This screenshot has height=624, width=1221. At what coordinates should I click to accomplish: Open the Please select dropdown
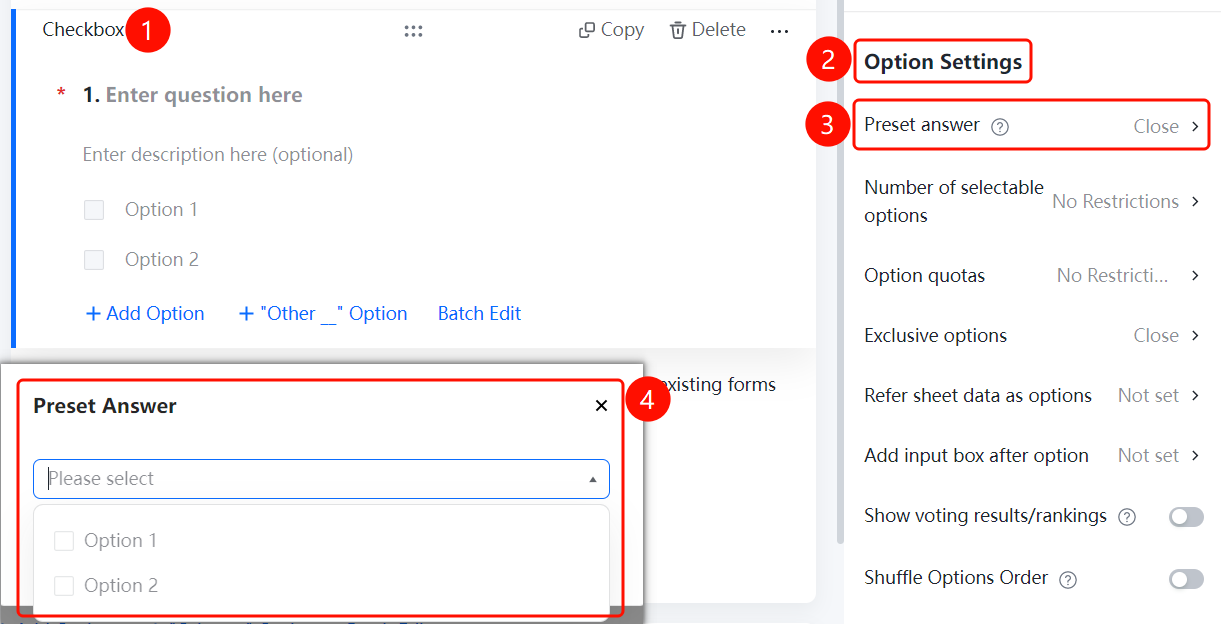321,479
